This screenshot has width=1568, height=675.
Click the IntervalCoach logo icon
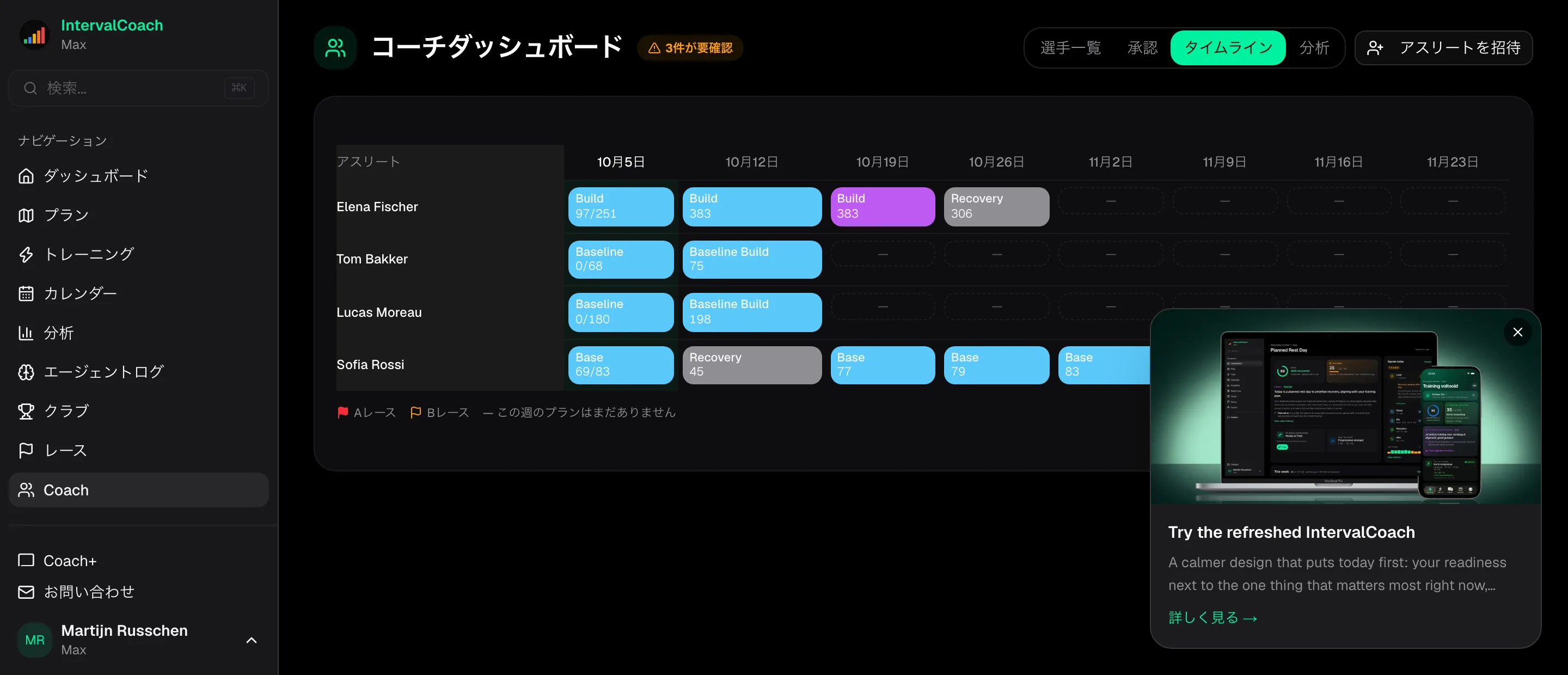coord(35,35)
